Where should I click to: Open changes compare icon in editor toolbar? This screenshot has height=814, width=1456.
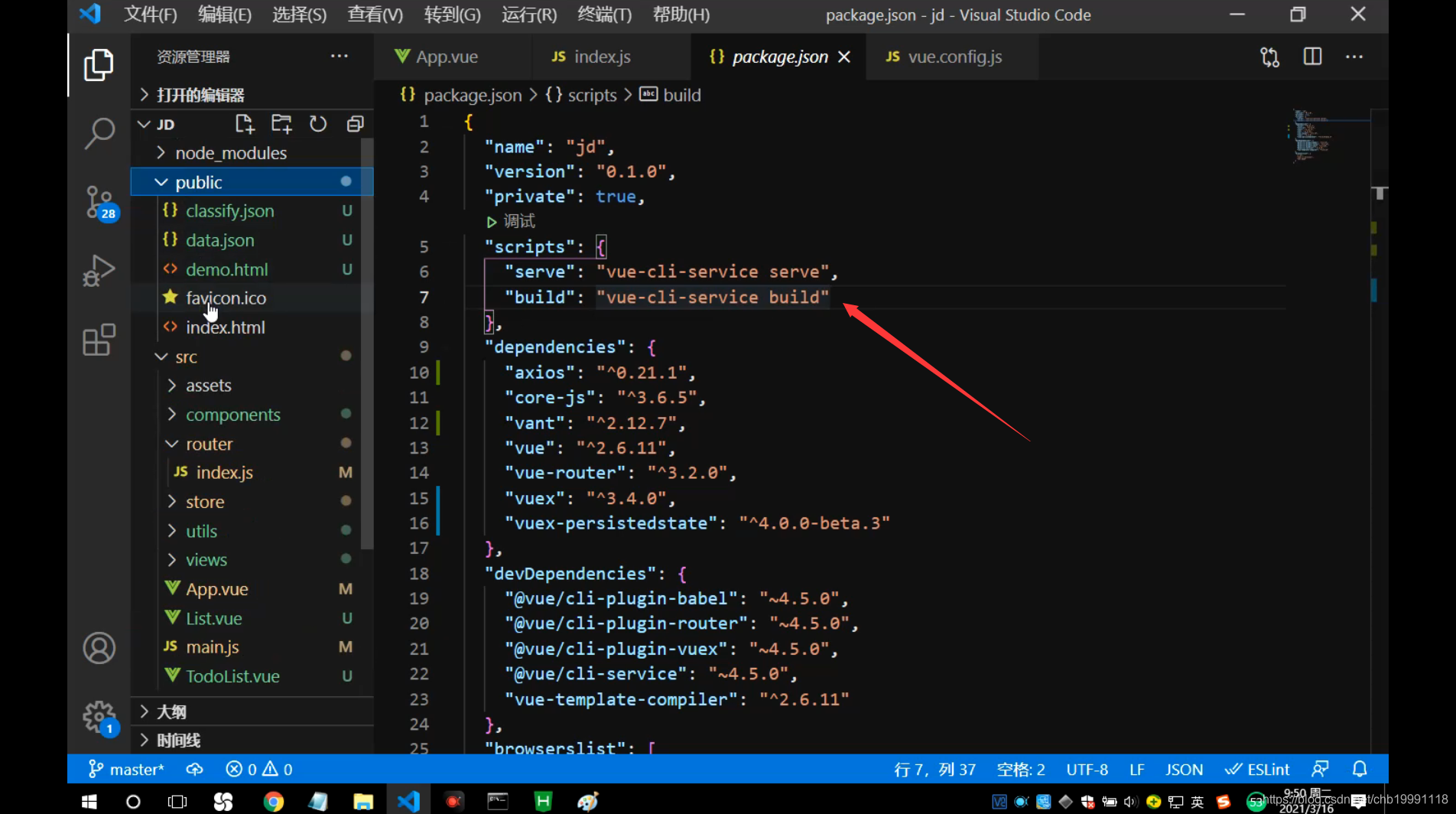coord(1270,57)
